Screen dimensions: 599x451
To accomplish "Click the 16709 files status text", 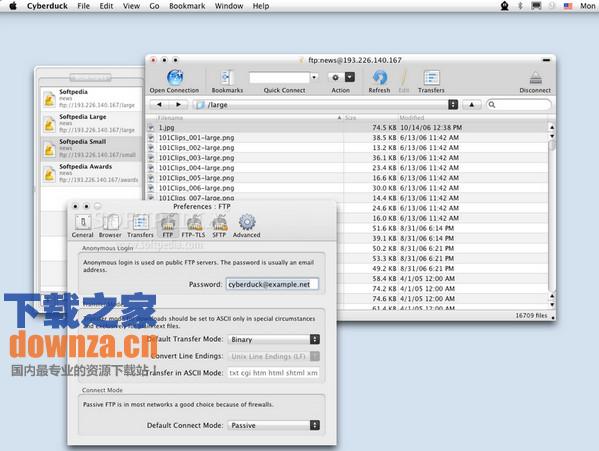I will [x=531, y=315].
